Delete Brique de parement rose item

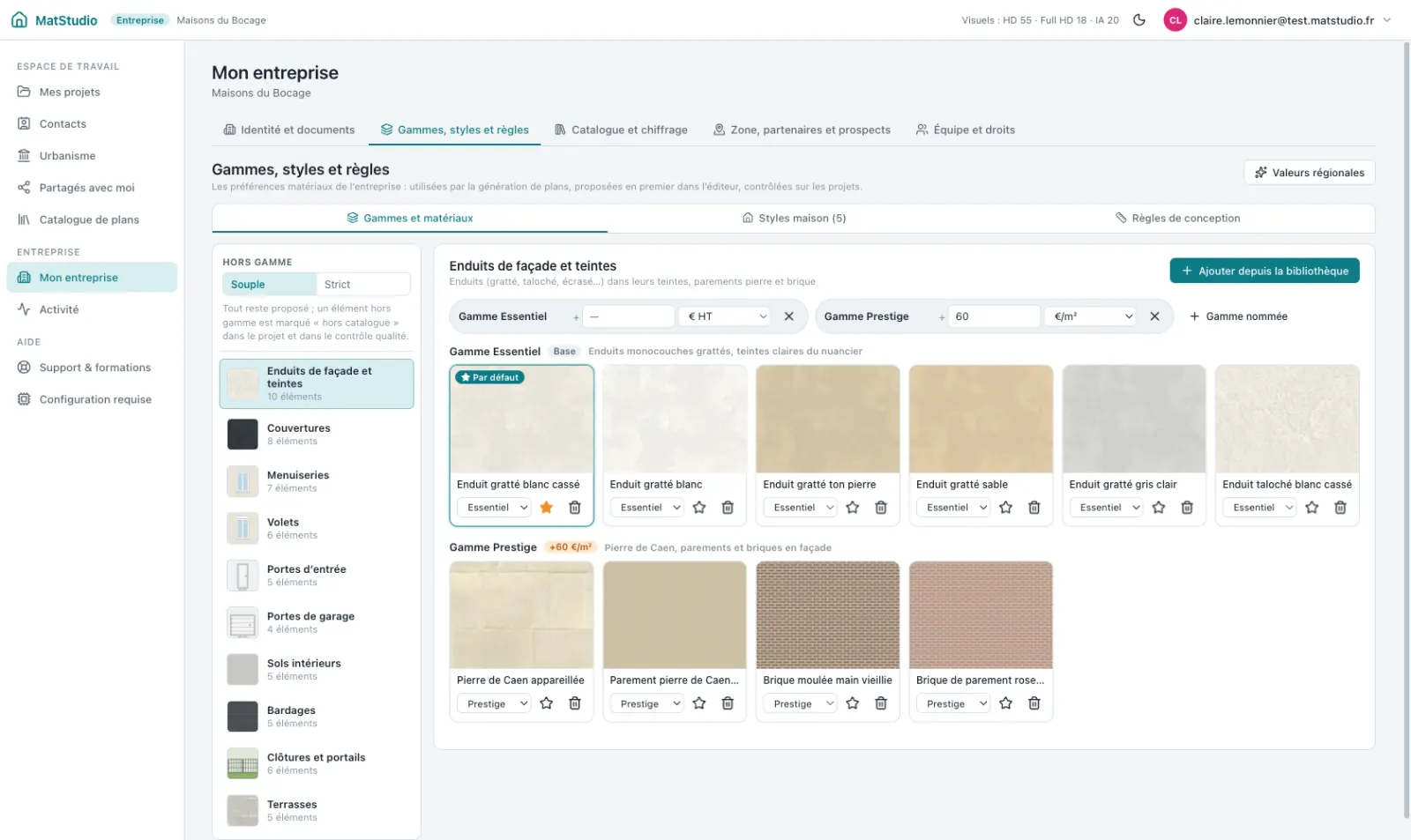click(1034, 703)
